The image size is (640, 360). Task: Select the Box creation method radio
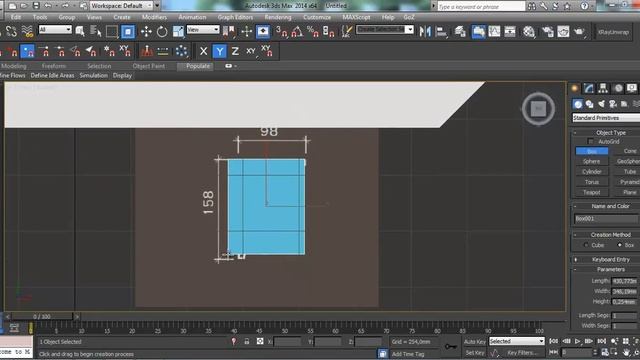click(x=620, y=245)
